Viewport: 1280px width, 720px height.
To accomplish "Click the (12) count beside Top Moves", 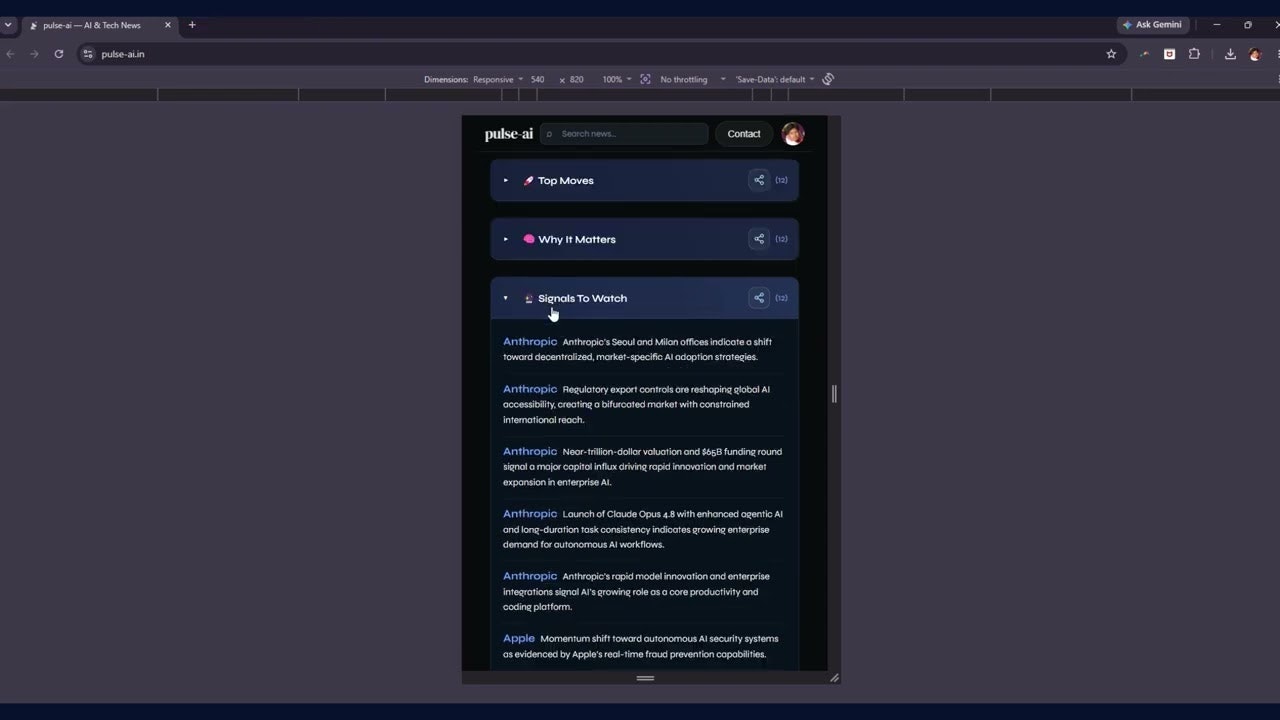I will (x=781, y=181).
